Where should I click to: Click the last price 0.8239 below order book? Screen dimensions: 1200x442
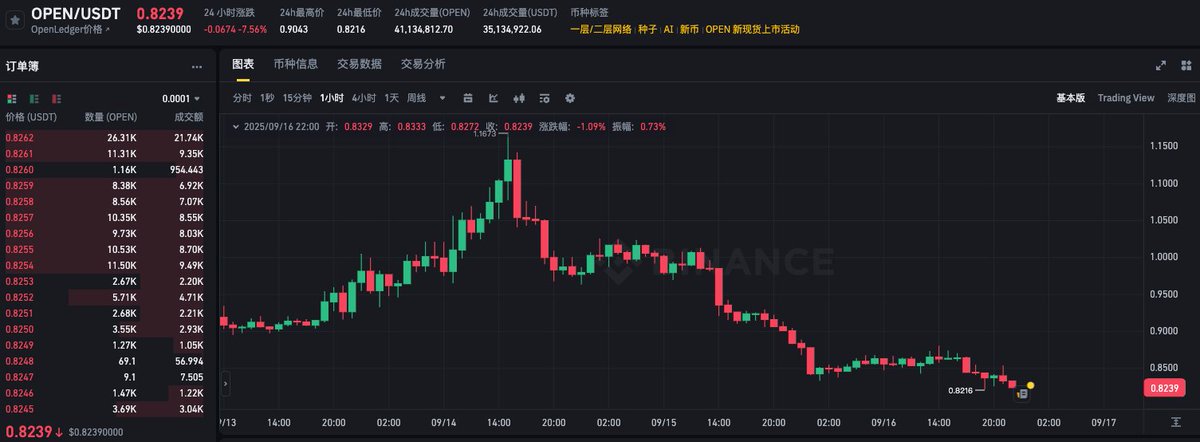click(27, 431)
